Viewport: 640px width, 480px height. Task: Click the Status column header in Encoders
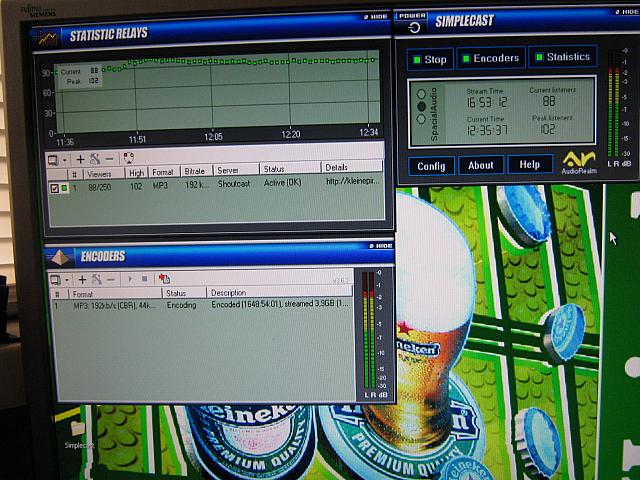click(184, 293)
